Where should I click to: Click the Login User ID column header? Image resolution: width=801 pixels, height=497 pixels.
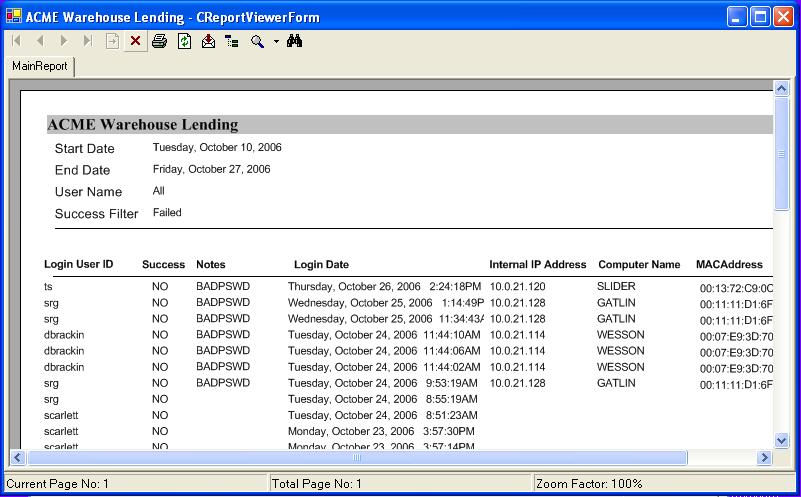pyautogui.click(x=79, y=264)
